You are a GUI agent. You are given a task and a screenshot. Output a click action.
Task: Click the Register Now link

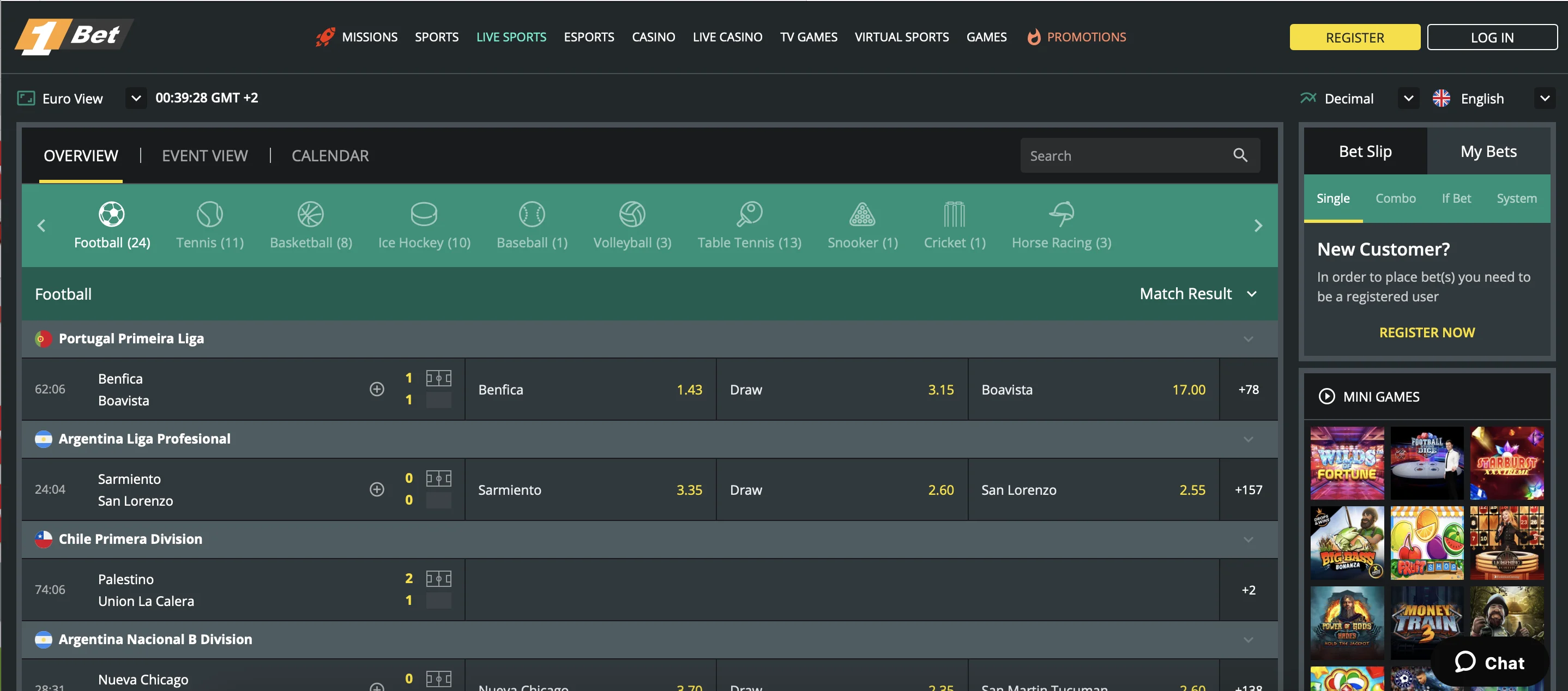pos(1426,333)
